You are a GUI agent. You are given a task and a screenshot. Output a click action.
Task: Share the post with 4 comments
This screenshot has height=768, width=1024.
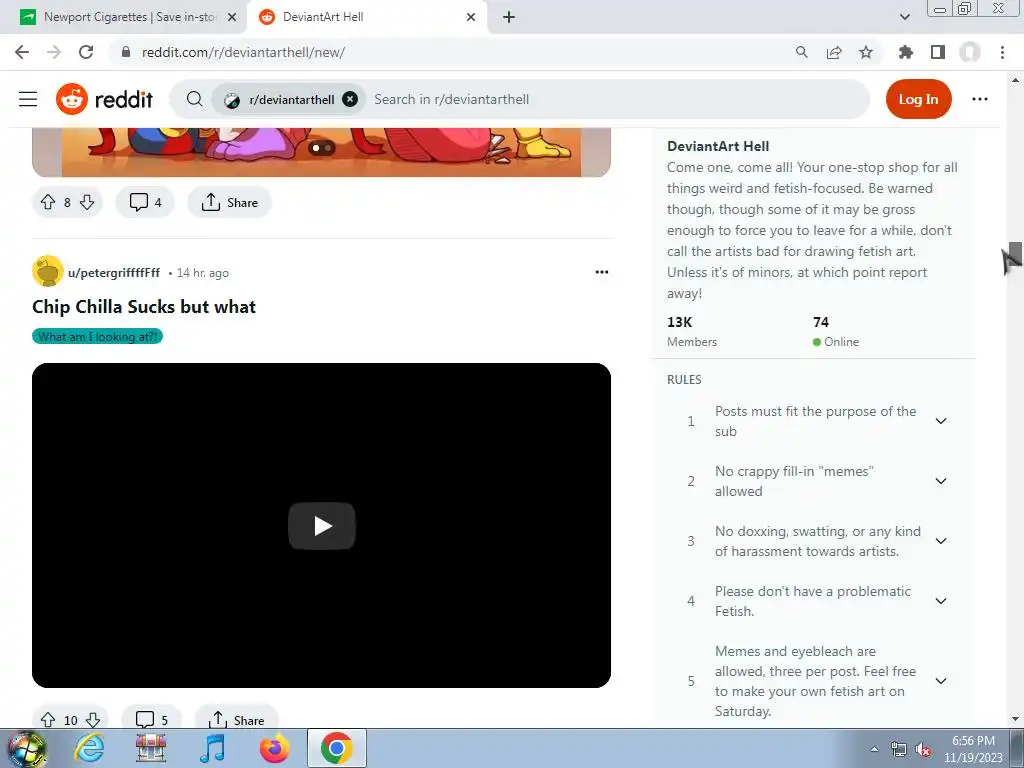(229, 202)
